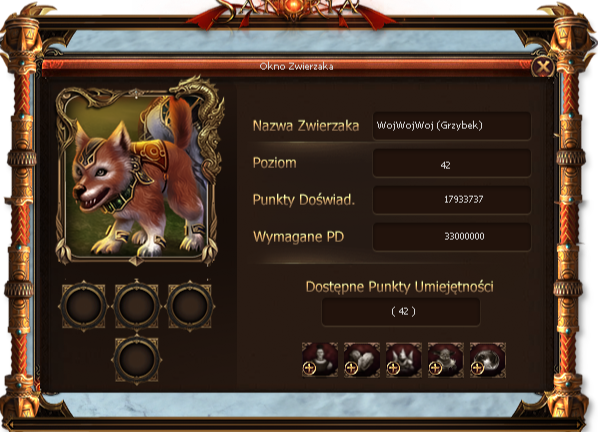Select the bottom single empty pet slot

tap(137, 359)
